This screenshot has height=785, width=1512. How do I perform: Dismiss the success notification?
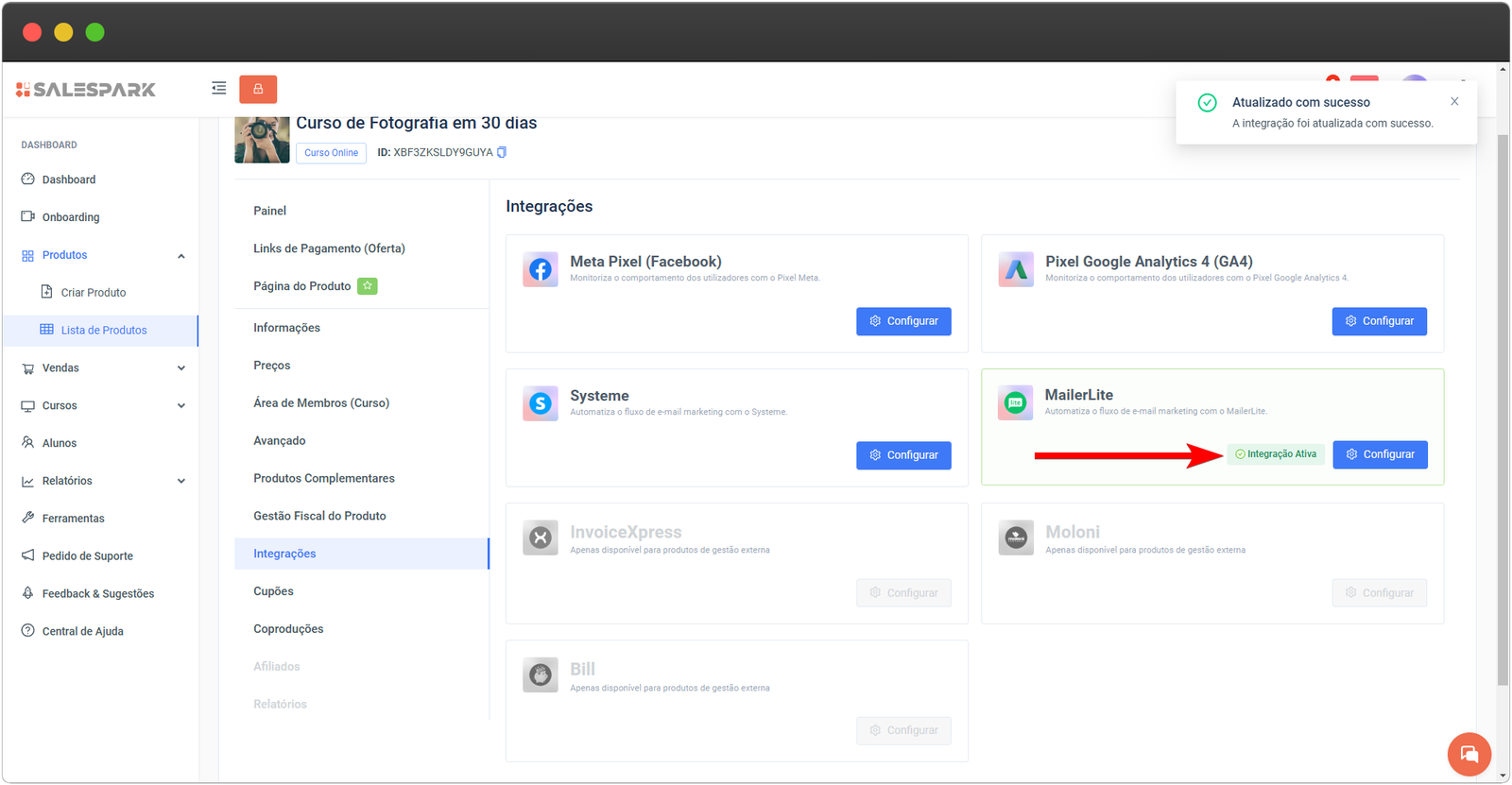pos(1454,102)
